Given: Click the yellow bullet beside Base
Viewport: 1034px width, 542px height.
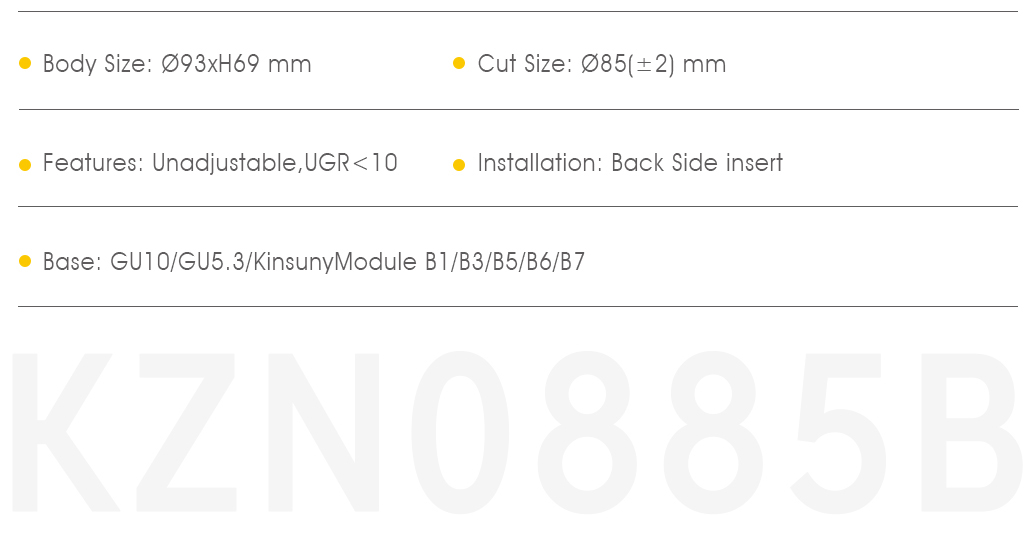Looking at the screenshot, I should click(x=25, y=262).
